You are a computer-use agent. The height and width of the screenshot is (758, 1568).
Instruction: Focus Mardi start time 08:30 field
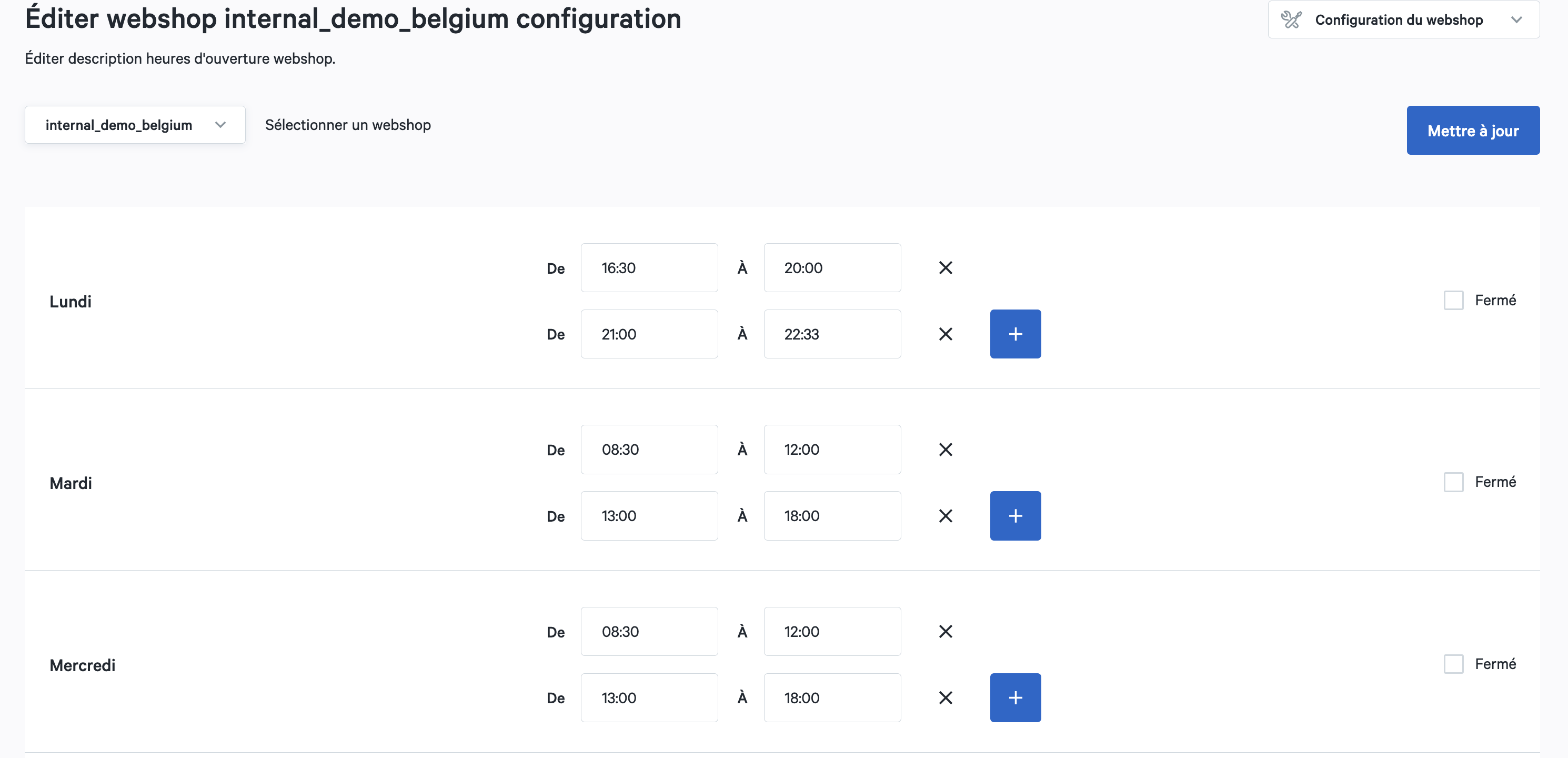[649, 450]
